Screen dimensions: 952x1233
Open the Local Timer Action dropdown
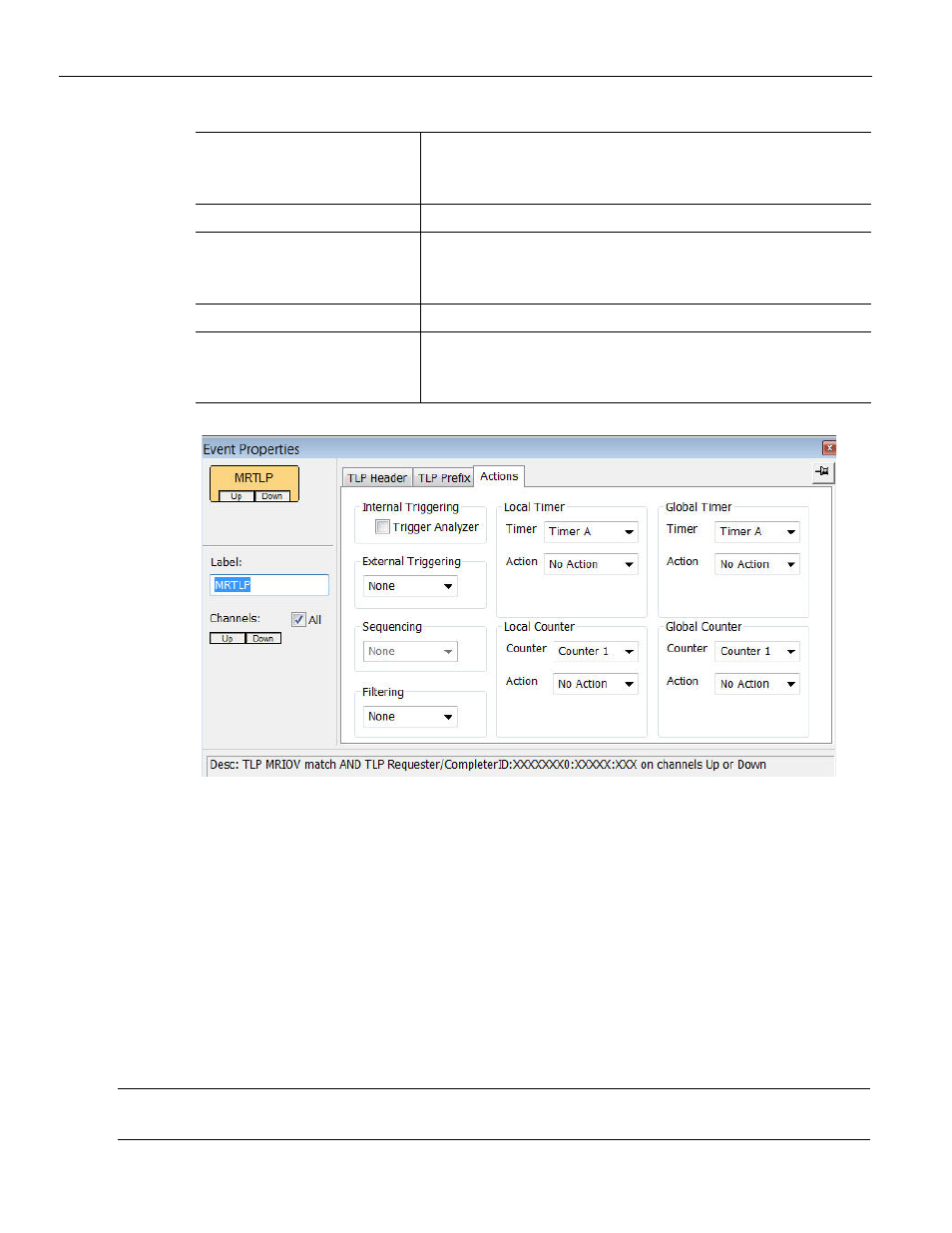coord(591,564)
